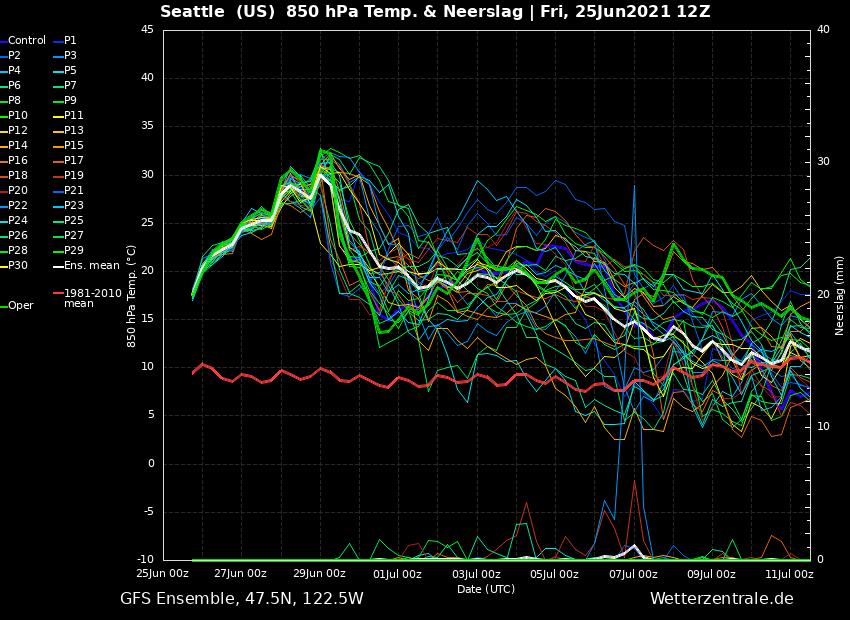Click the Control legend entry
Screen dimensions: 850x620
(23, 41)
